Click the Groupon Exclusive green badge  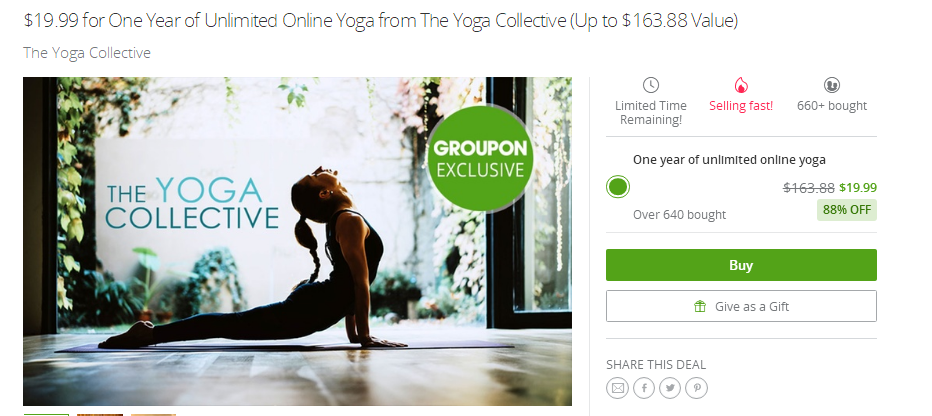480,158
